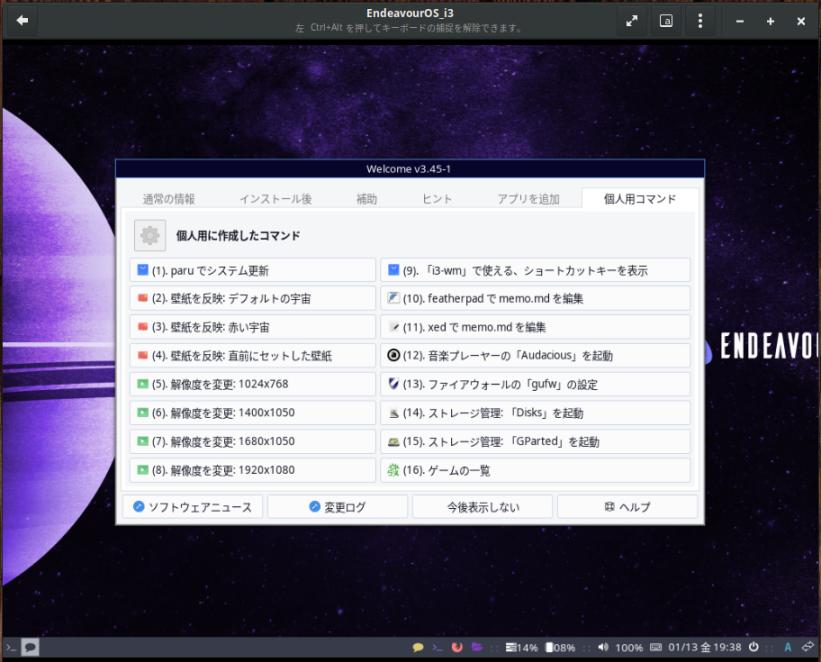Edit memo.md with xed (11)
The width and height of the screenshot is (821, 662).
click(x=535, y=327)
